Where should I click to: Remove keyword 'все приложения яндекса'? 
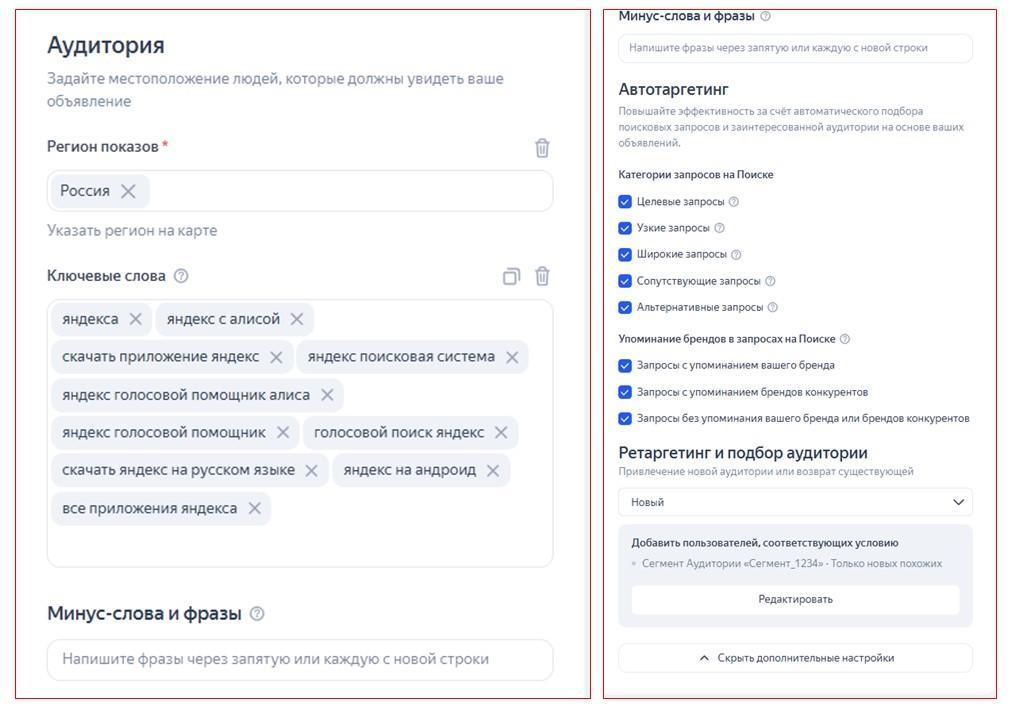point(255,508)
